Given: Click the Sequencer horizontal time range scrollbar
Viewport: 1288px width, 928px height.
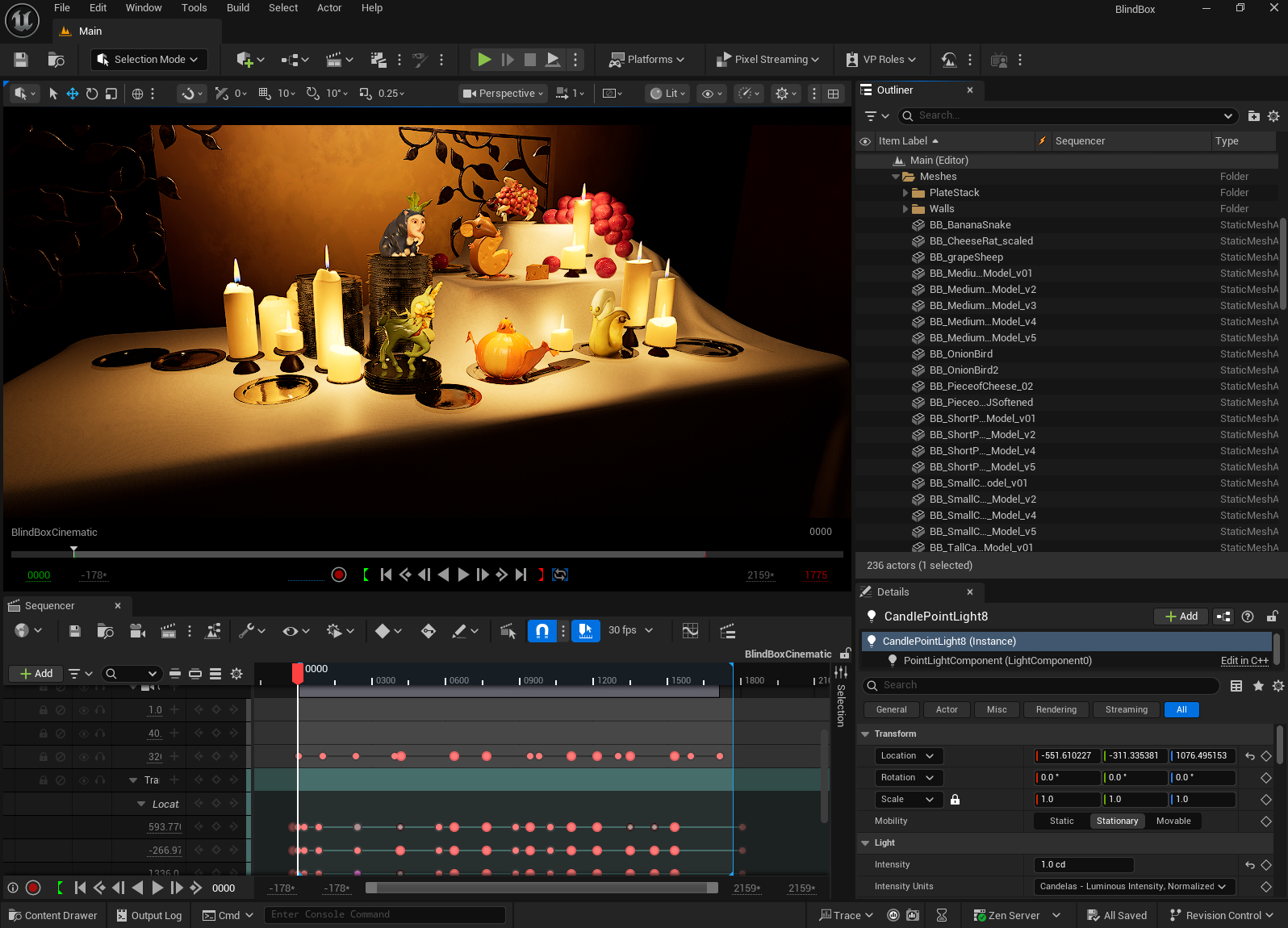Looking at the screenshot, I should click(x=542, y=888).
